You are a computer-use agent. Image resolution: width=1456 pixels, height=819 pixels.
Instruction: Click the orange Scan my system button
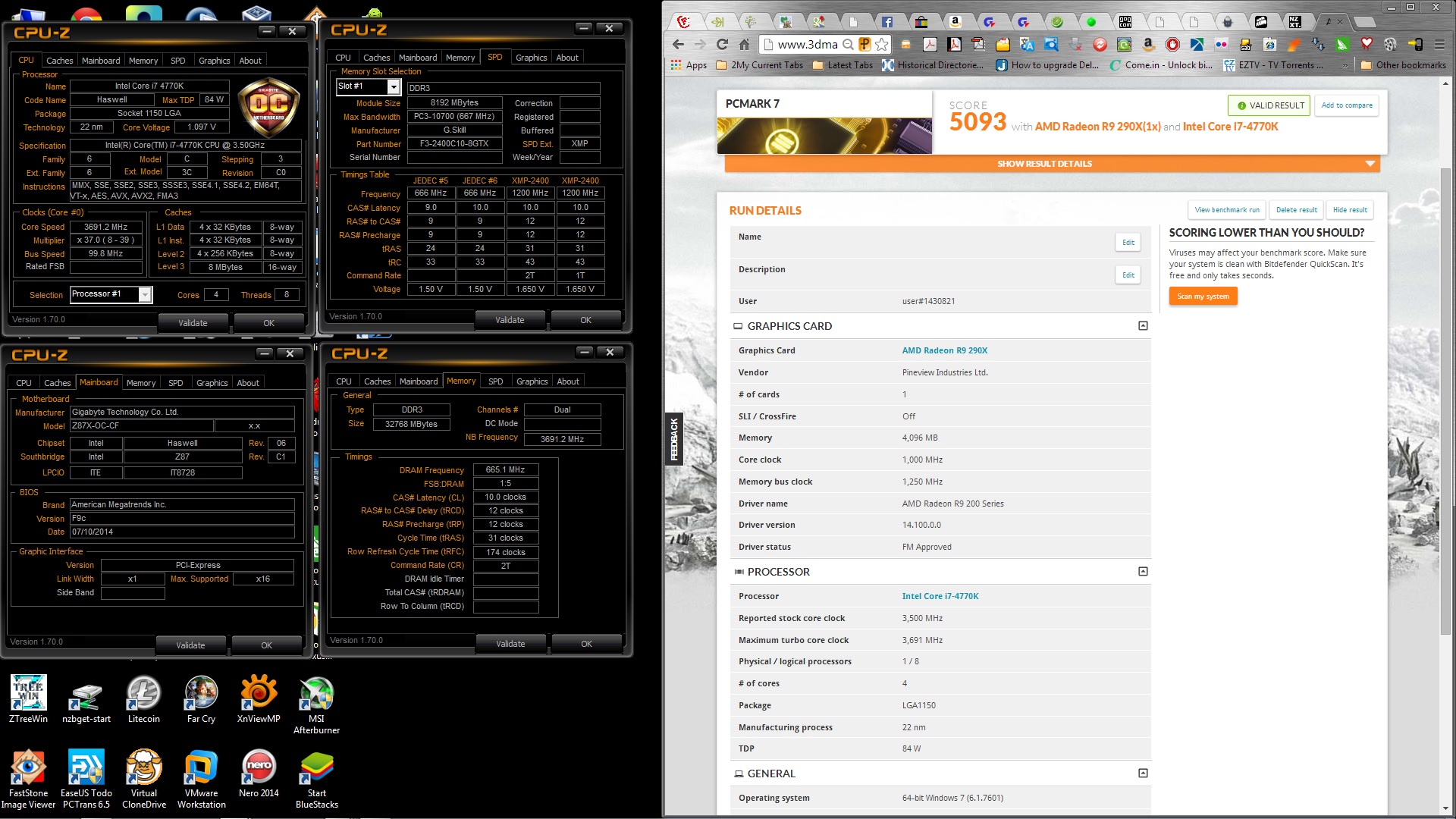coord(1203,297)
